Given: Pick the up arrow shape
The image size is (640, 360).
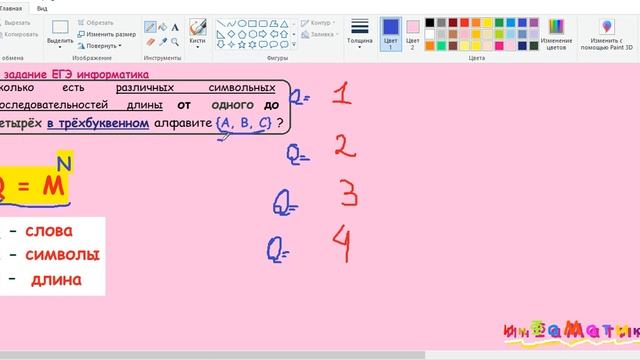Looking at the screenshot, I should [x=284, y=34].
